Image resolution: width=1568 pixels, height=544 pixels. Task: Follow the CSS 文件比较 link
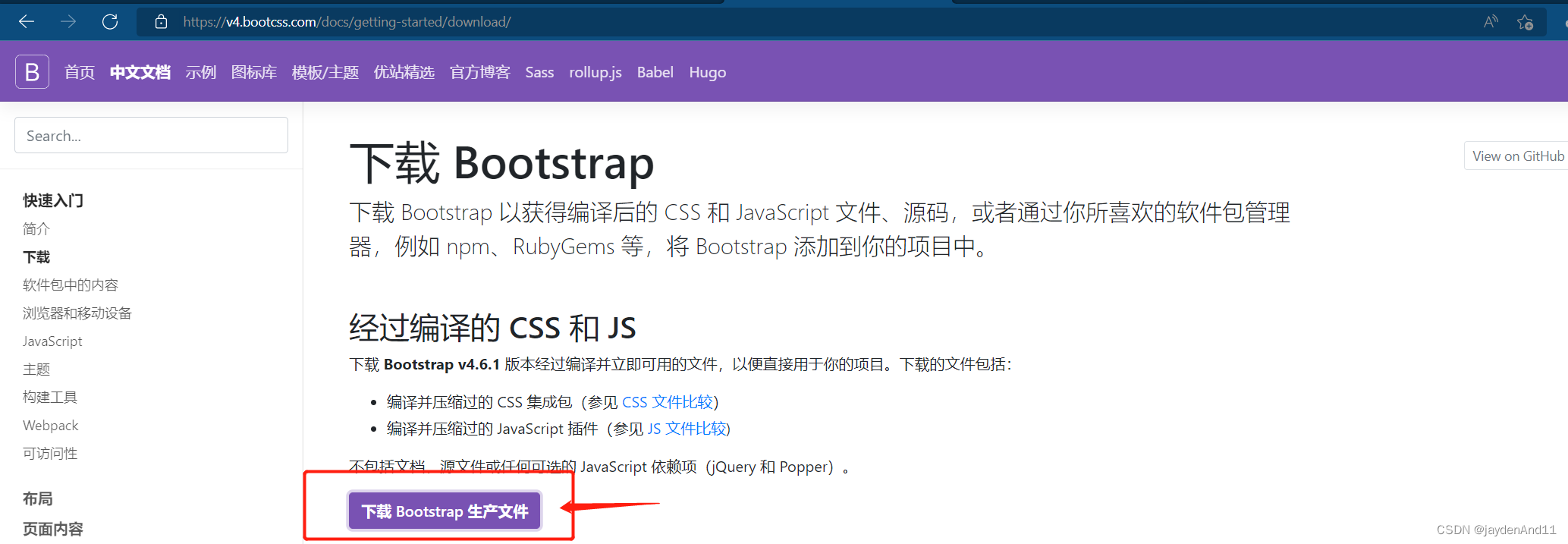668,402
